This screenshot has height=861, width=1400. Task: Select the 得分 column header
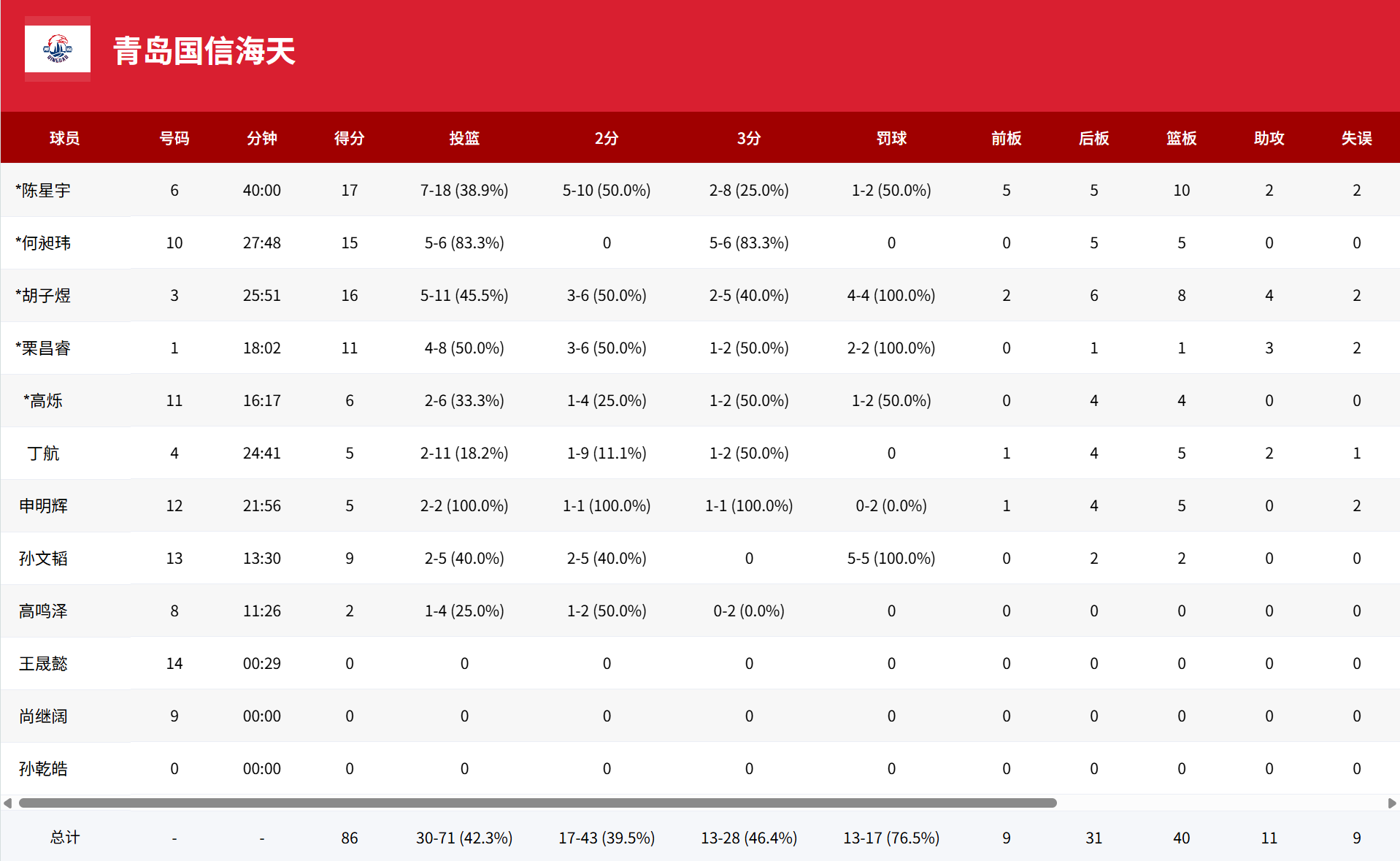pos(349,138)
